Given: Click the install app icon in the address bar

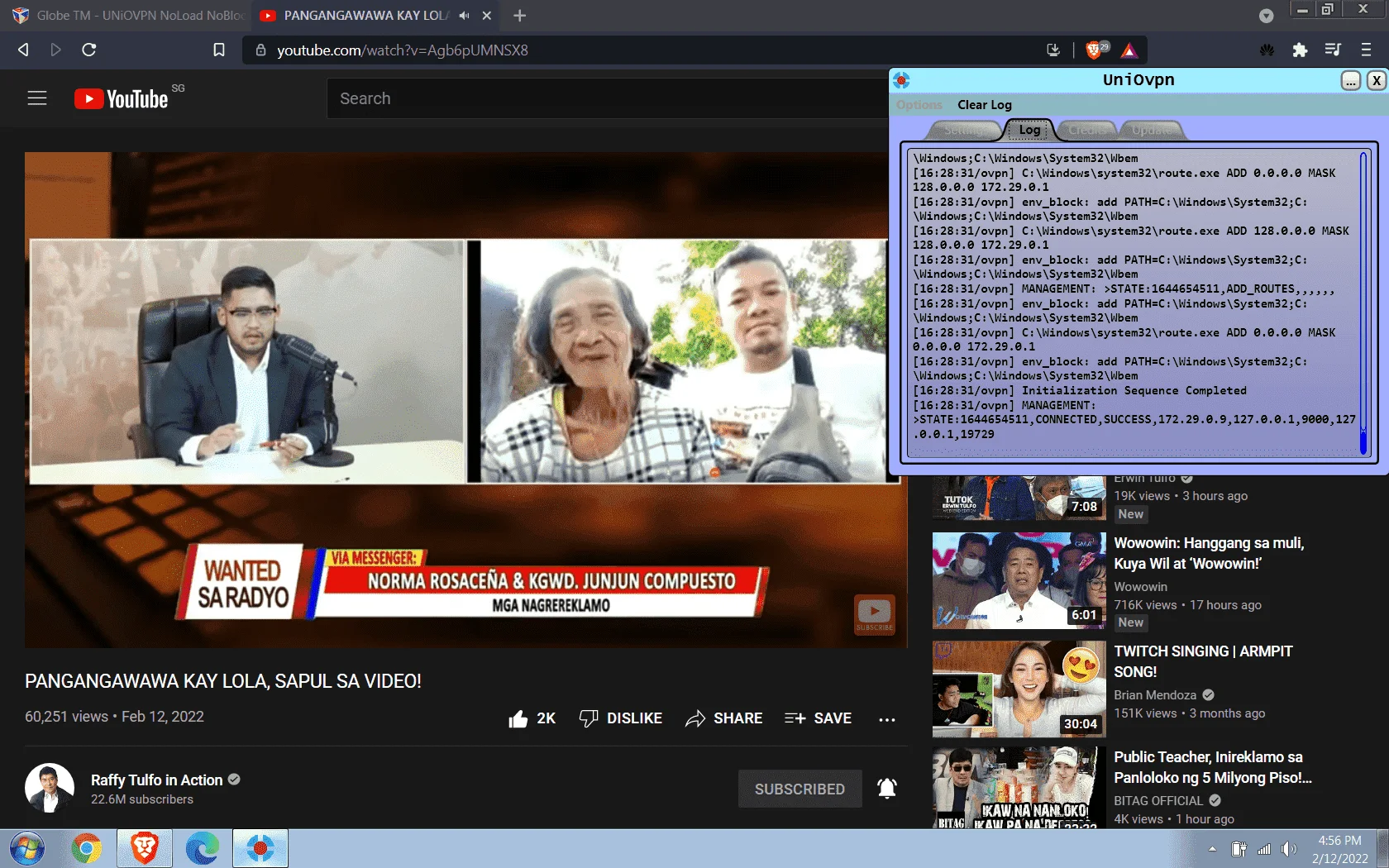Looking at the screenshot, I should pyautogui.click(x=1053, y=50).
